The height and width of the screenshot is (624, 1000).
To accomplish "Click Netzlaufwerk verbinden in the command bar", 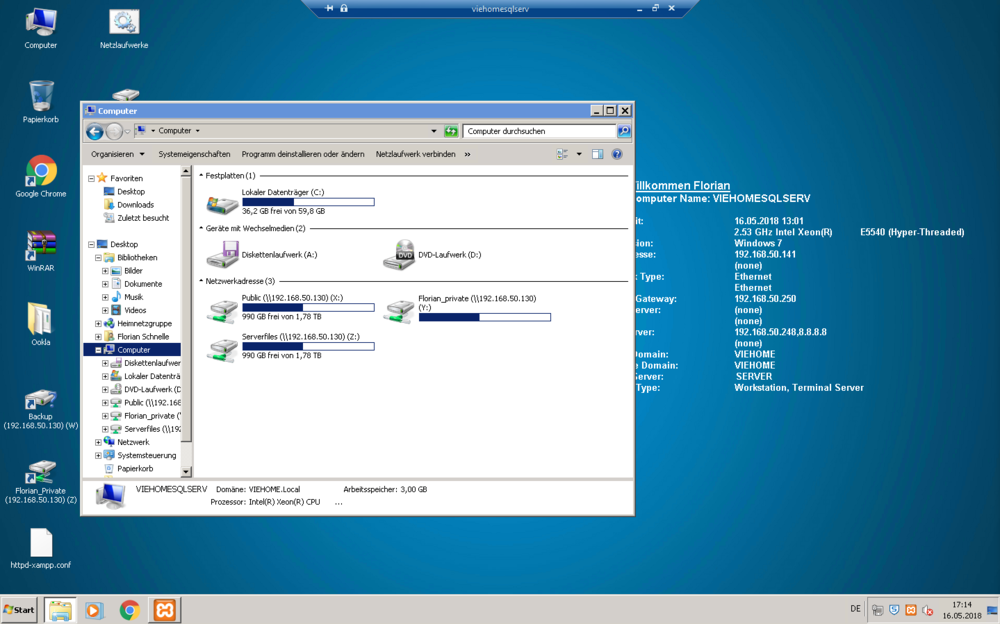I will (x=415, y=155).
